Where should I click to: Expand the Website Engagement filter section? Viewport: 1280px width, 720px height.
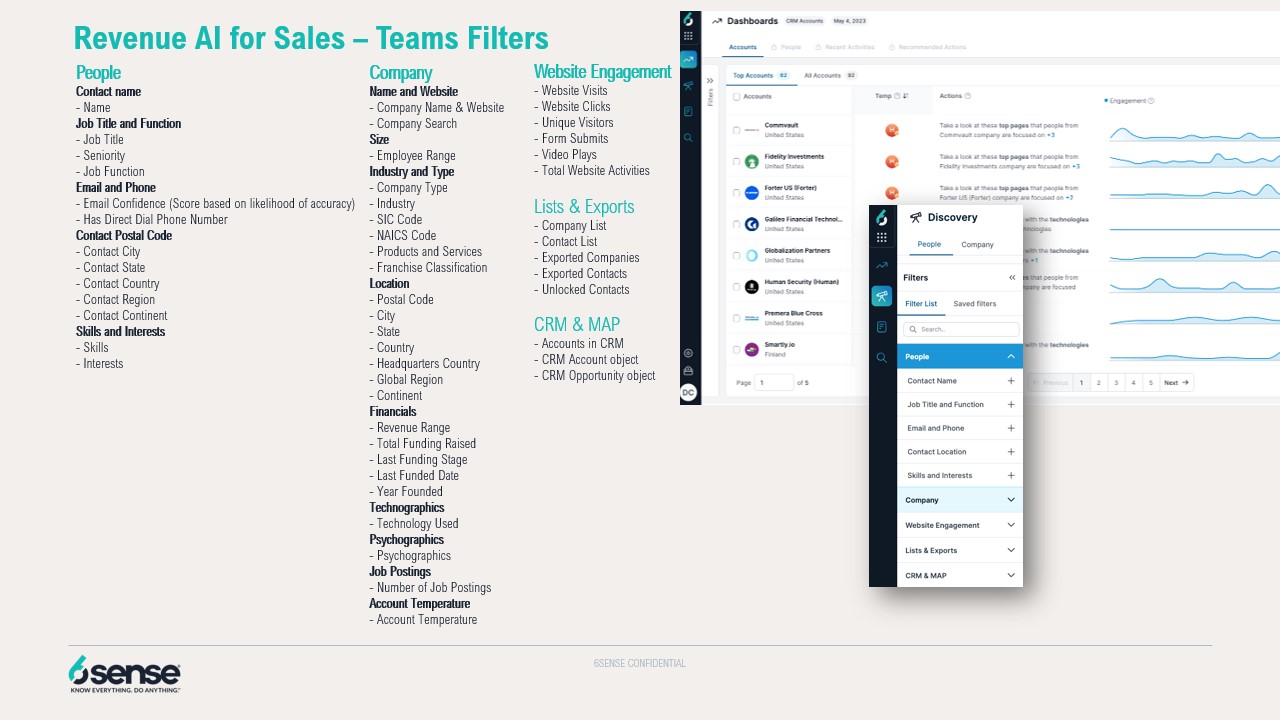[x=960, y=525]
